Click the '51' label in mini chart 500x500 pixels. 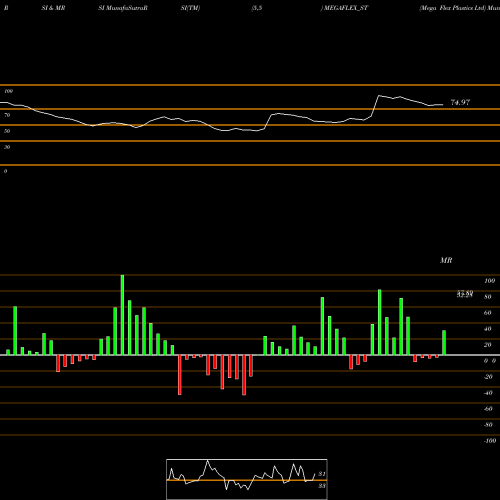(322, 474)
